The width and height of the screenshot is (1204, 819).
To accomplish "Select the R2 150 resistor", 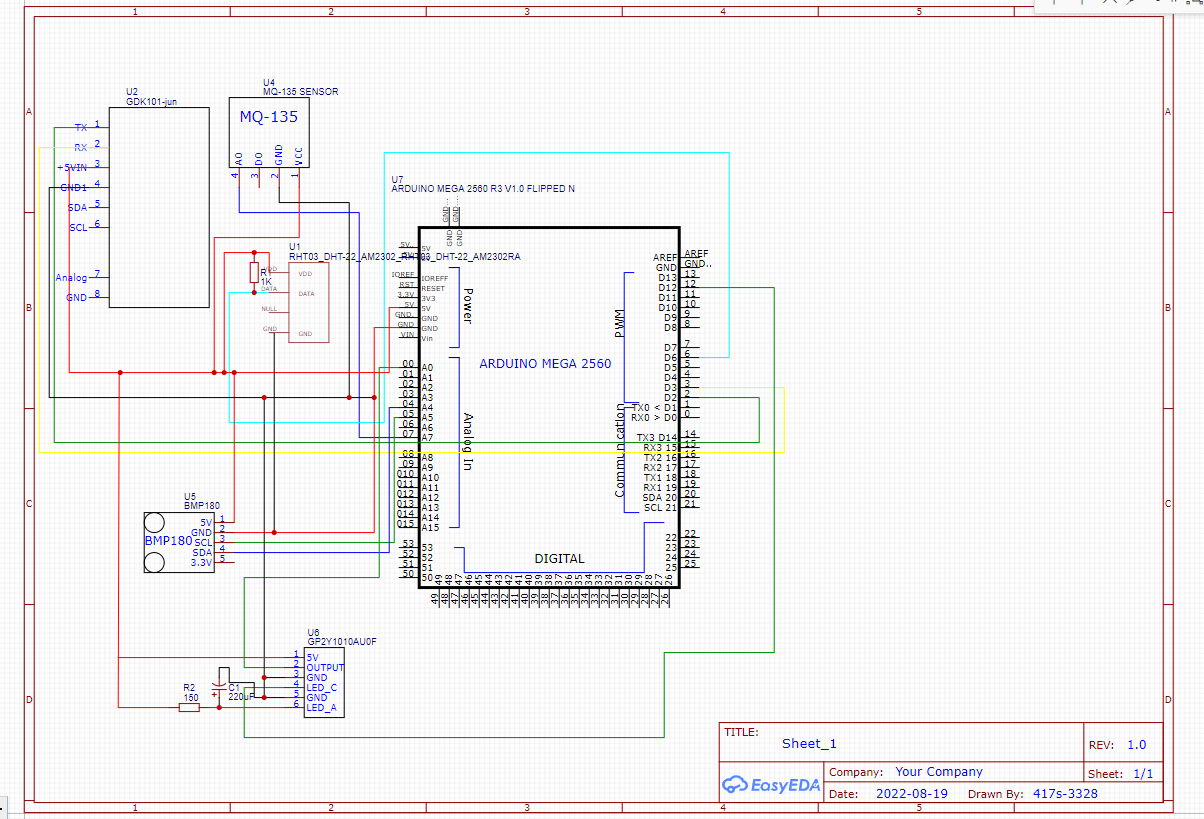I will [189, 706].
